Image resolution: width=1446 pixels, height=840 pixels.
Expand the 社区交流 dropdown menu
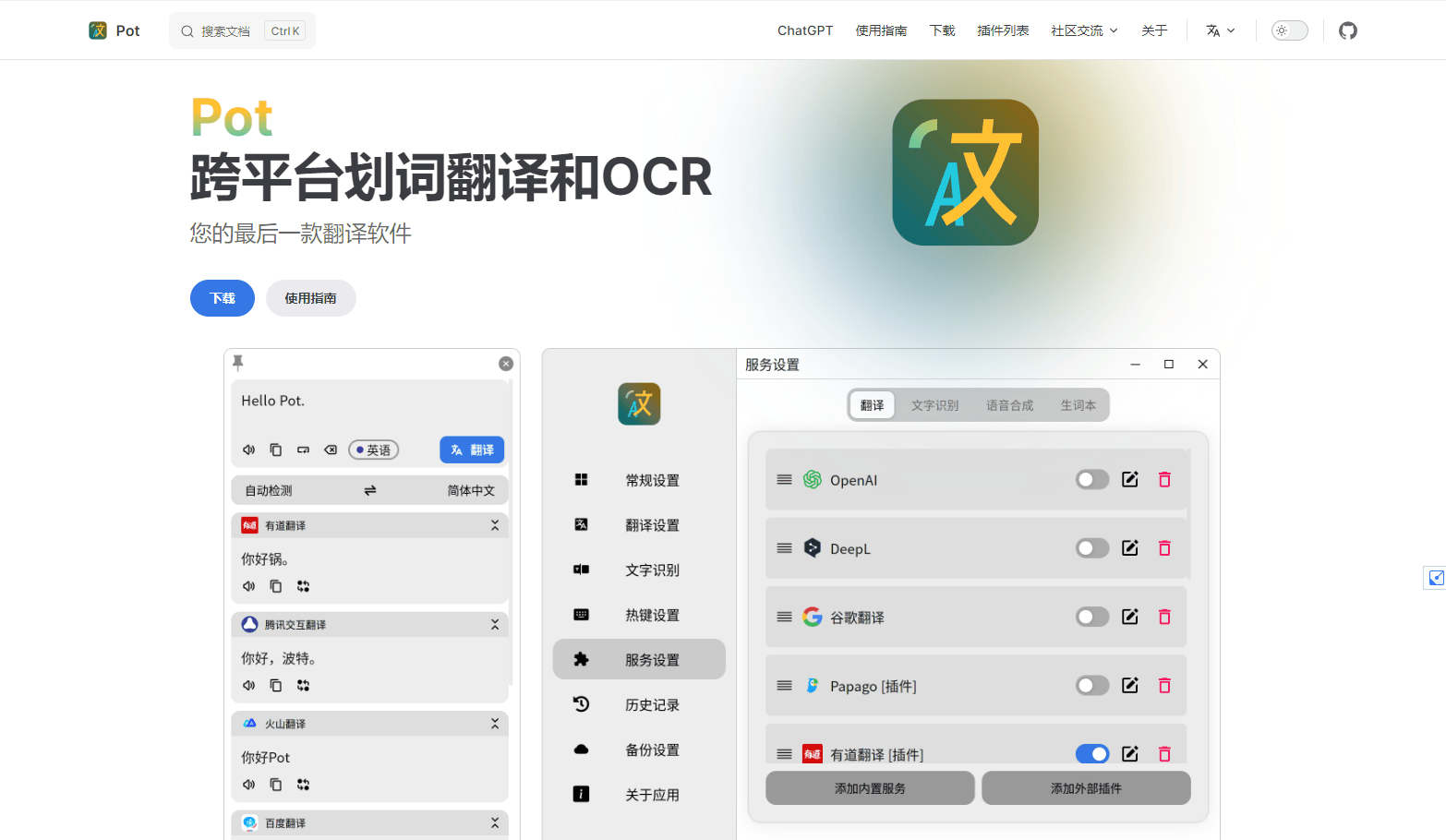pos(1084,30)
